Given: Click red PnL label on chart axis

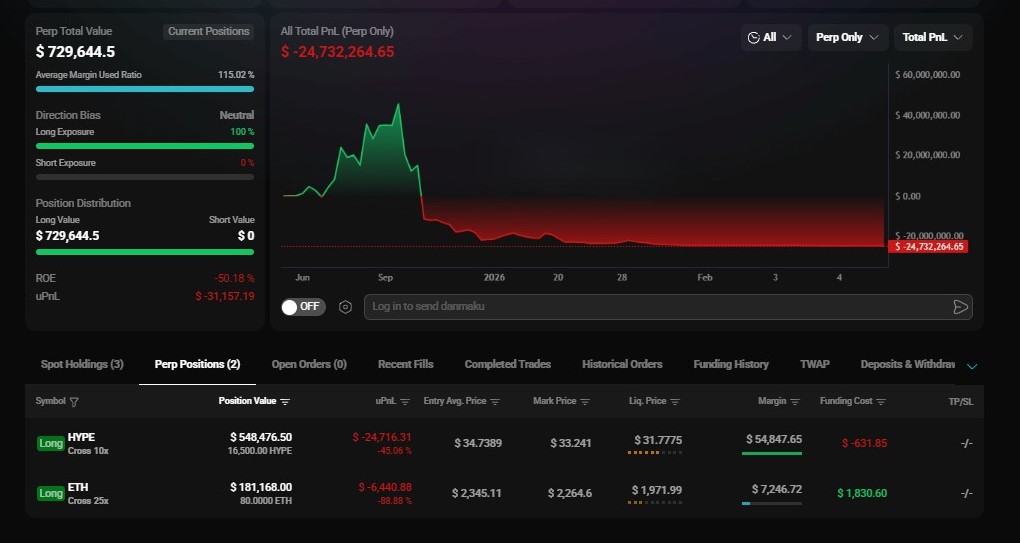Looking at the screenshot, I should coord(928,246).
